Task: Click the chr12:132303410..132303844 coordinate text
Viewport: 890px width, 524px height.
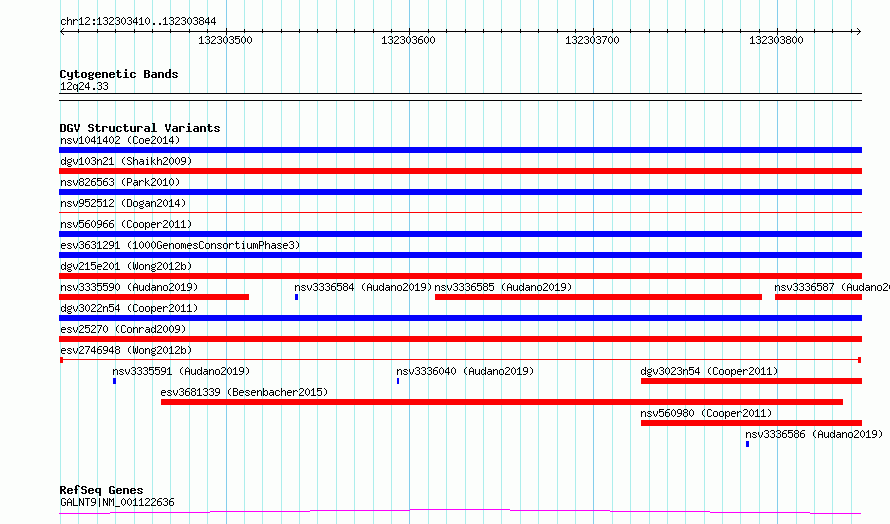Action: 138,22
